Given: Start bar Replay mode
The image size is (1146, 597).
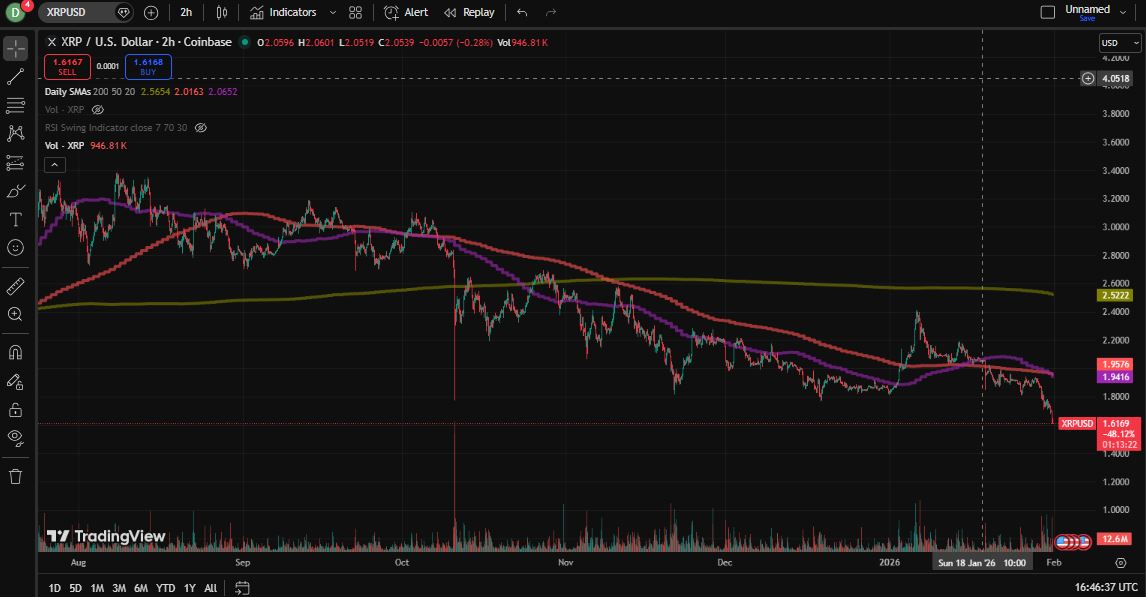Looking at the screenshot, I should point(469,12).
